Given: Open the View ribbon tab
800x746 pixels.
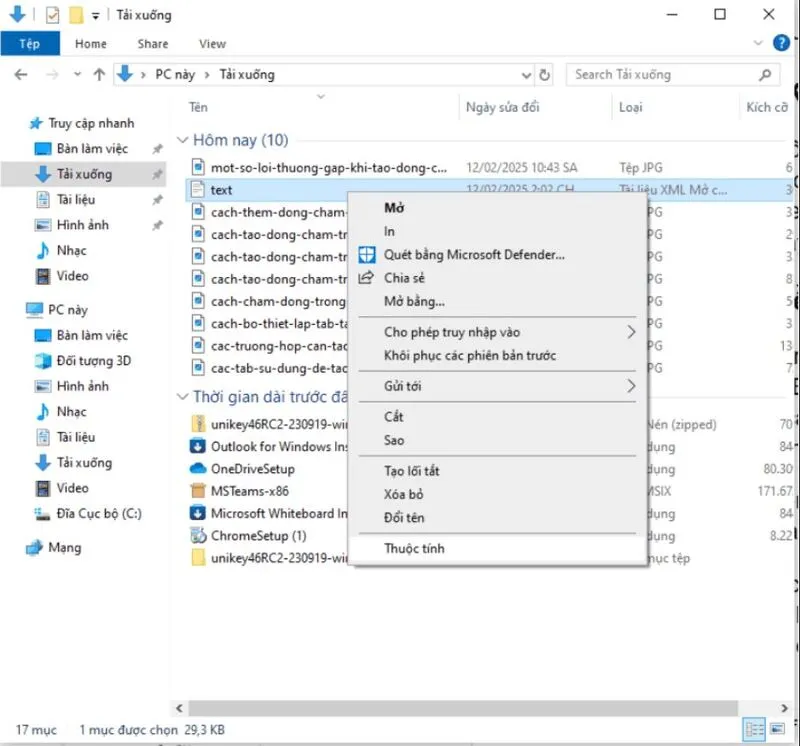Looking at the screenshot, I should [x=212, y=44].
